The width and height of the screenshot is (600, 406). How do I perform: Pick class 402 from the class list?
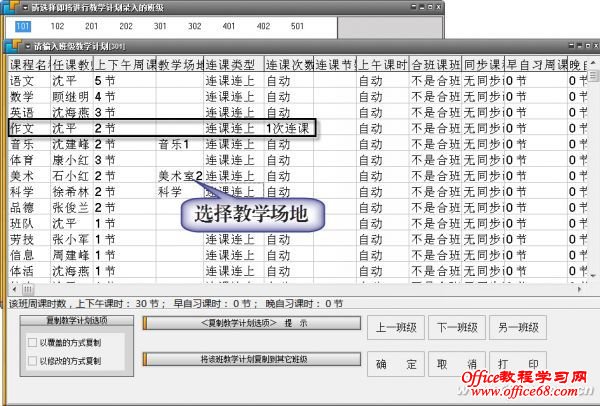click(x=263, y=26)
